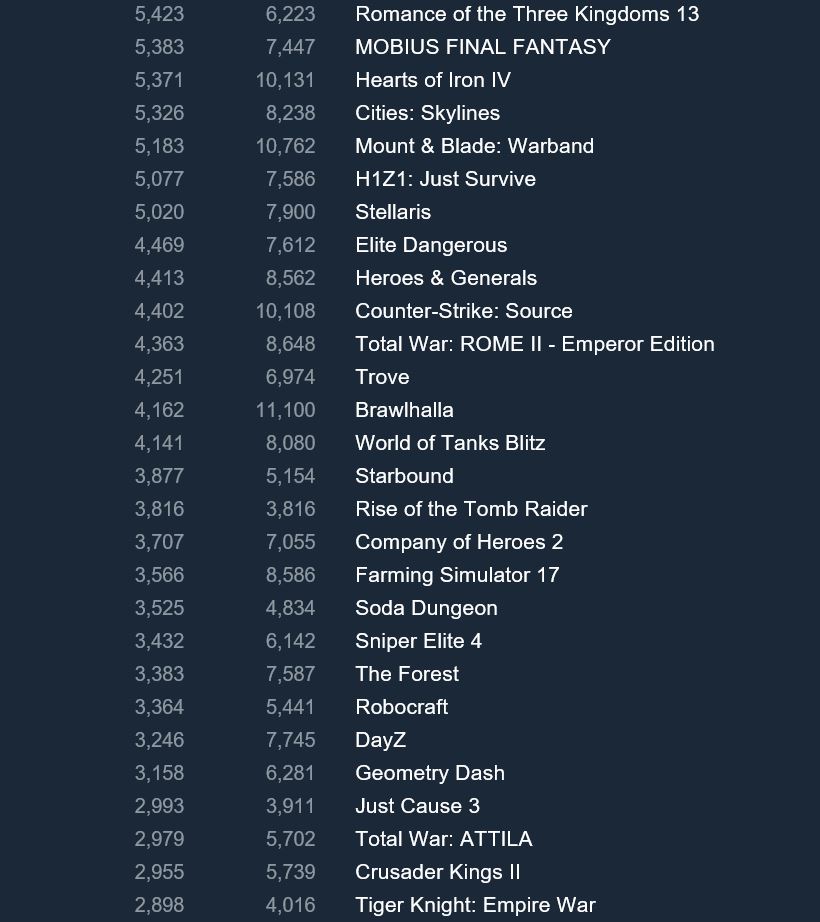The image size is (820, 922).
Task: Select Geometry Dash from the list
Action: (430, 773)
